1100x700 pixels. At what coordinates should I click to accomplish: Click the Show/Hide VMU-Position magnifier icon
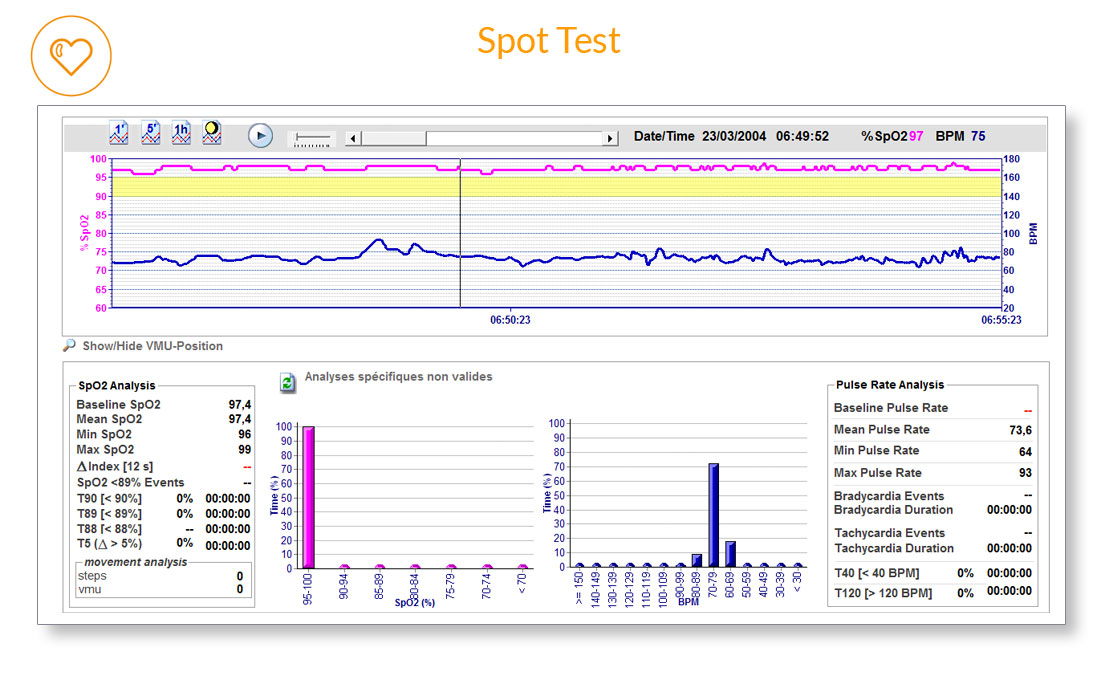click(x=69, y=346)
